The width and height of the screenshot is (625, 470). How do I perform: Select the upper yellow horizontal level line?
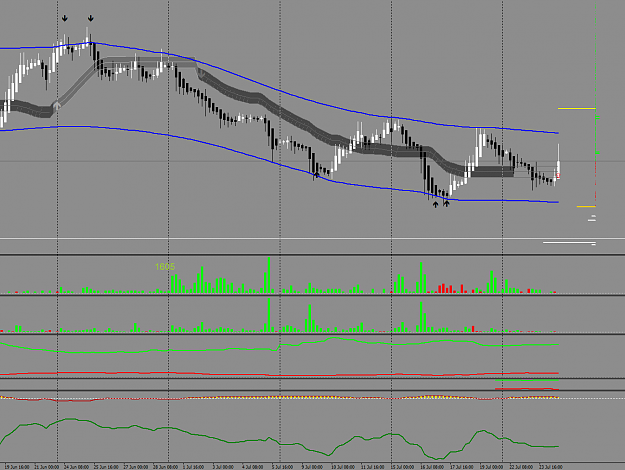[x=576, y=108]
